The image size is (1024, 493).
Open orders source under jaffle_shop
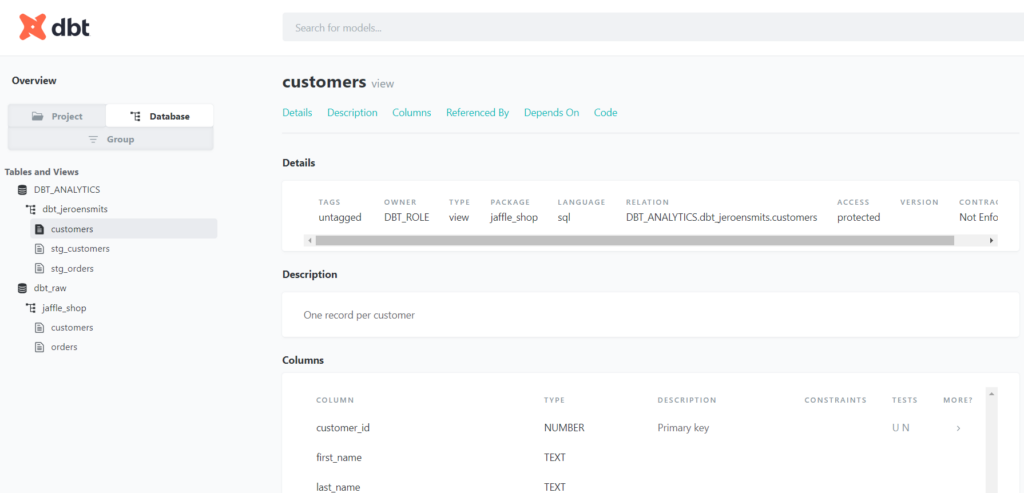point(64,347)
